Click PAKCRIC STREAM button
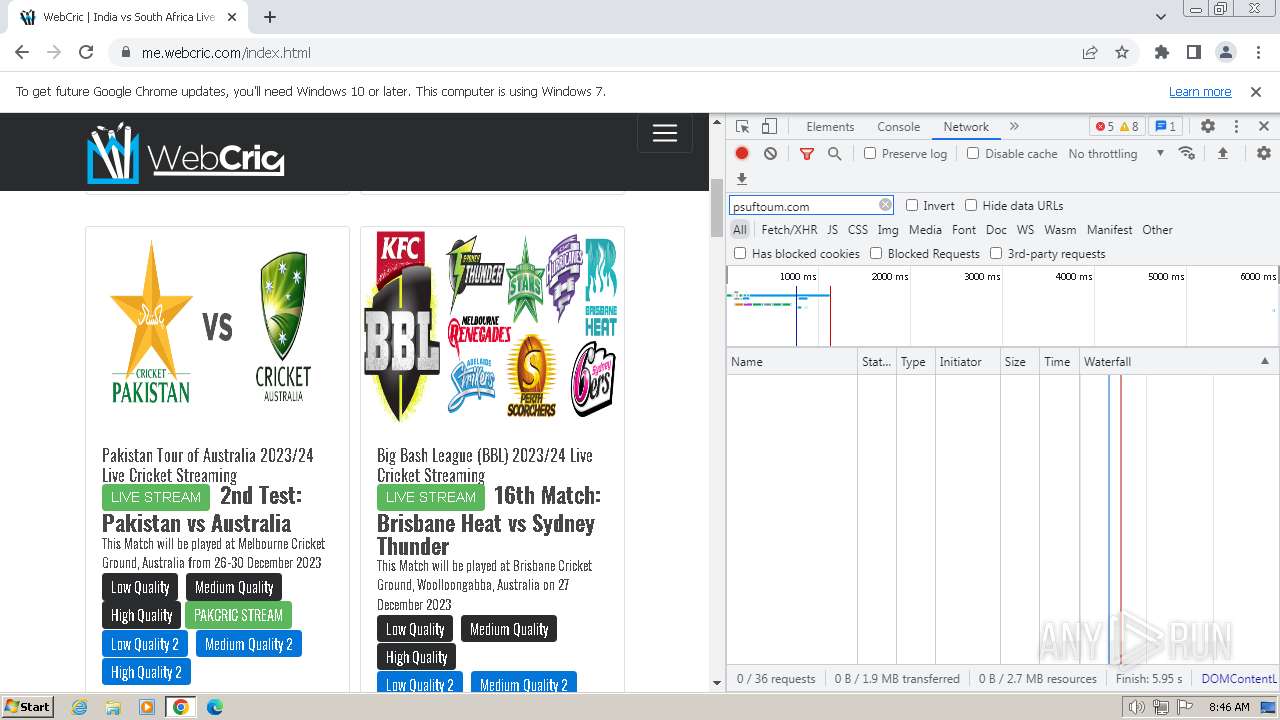The width and height of the screenshot is (1280, 720). point(238,615)
